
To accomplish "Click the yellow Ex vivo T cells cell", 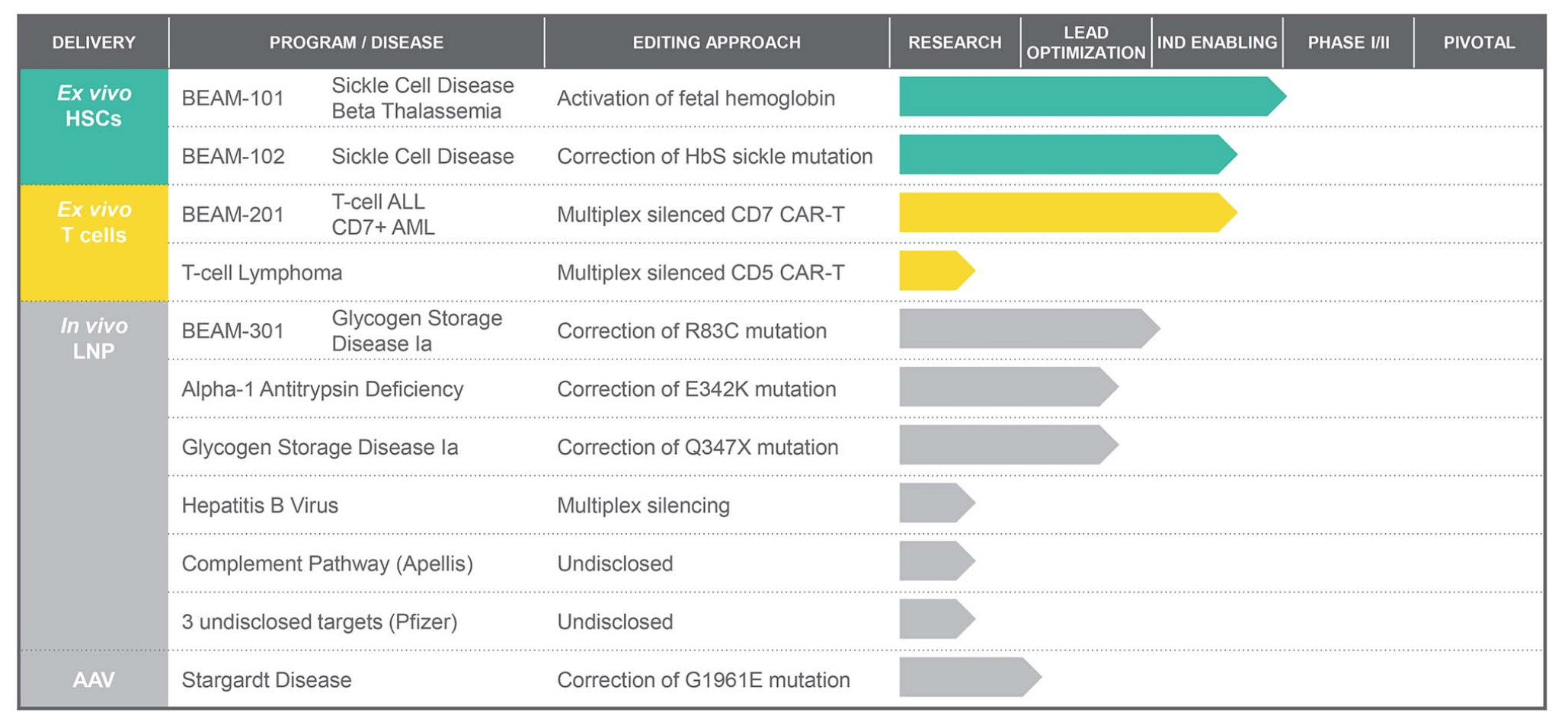I will (94, 222).
